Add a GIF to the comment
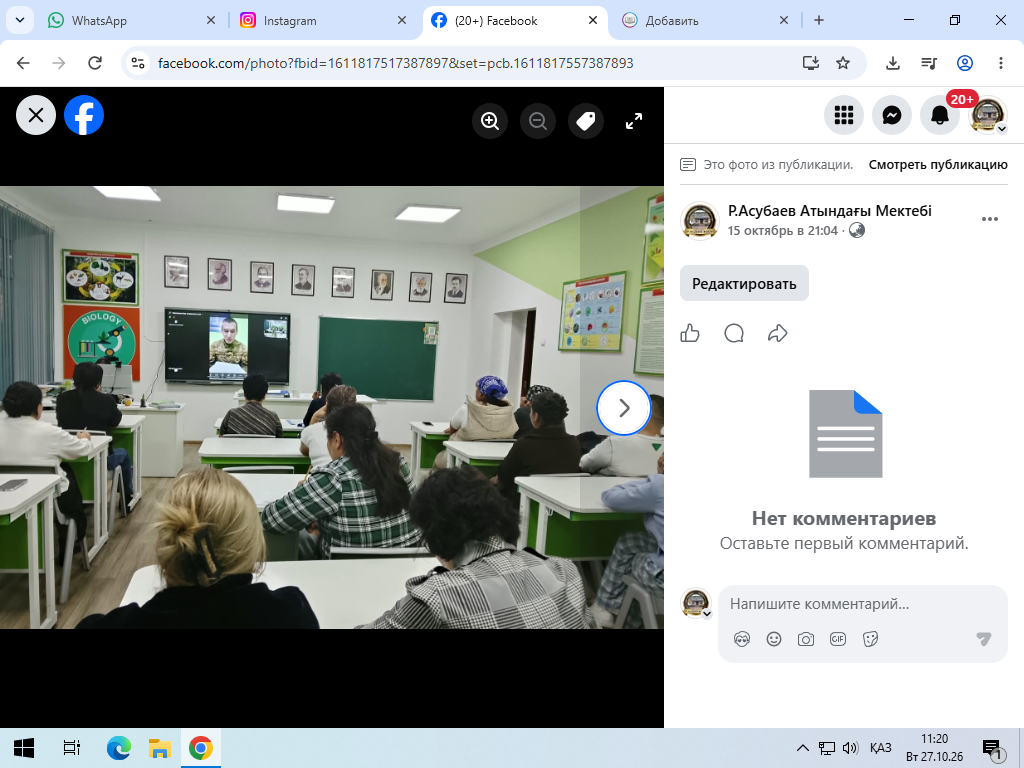 point(838,639)
